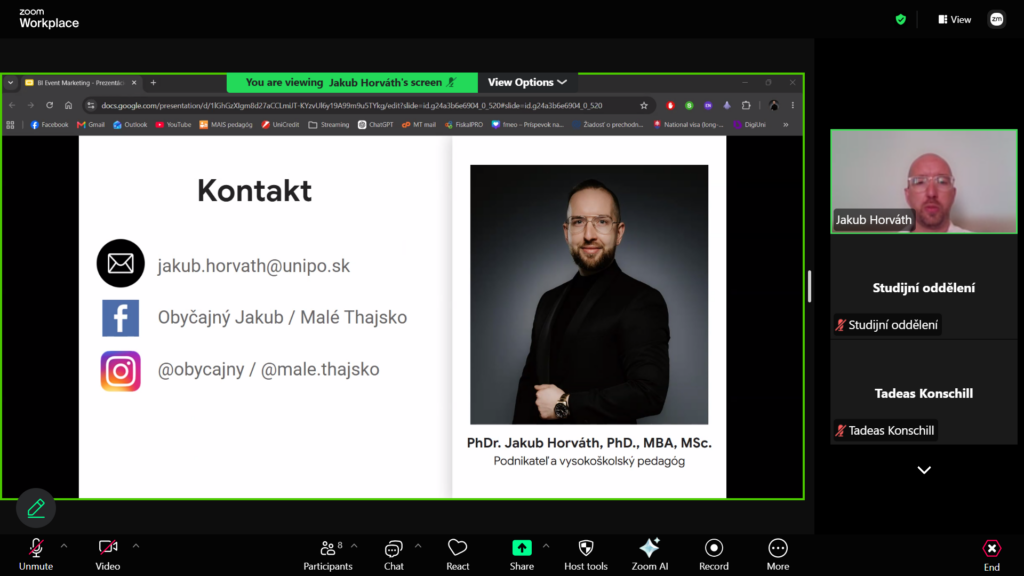This screenshot has height=576, width=1024.
Task: Start video with the Video button
Action: (108, 554)
